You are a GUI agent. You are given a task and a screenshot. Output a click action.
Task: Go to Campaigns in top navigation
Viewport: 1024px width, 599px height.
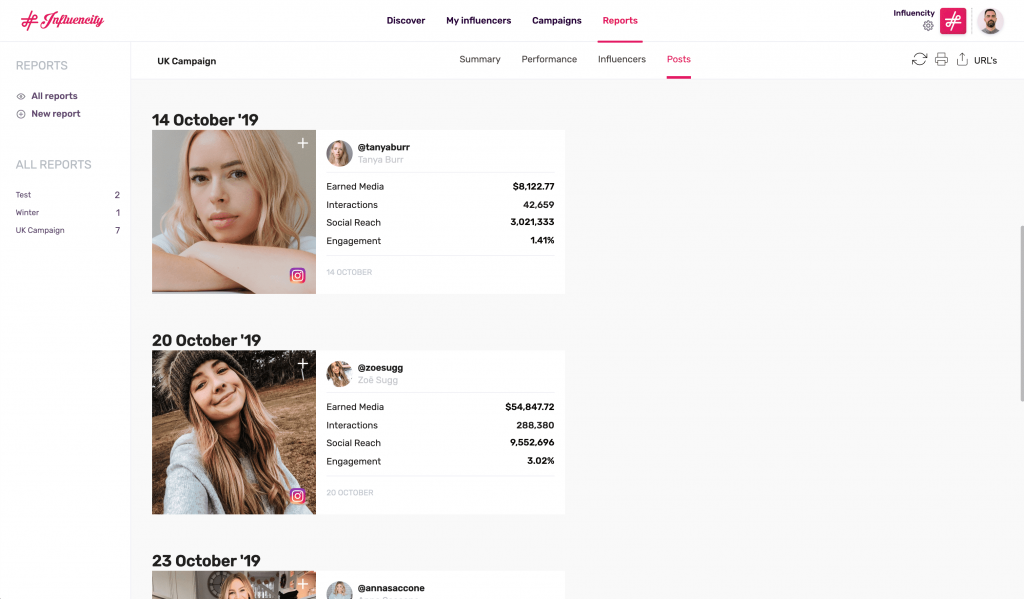556,20
